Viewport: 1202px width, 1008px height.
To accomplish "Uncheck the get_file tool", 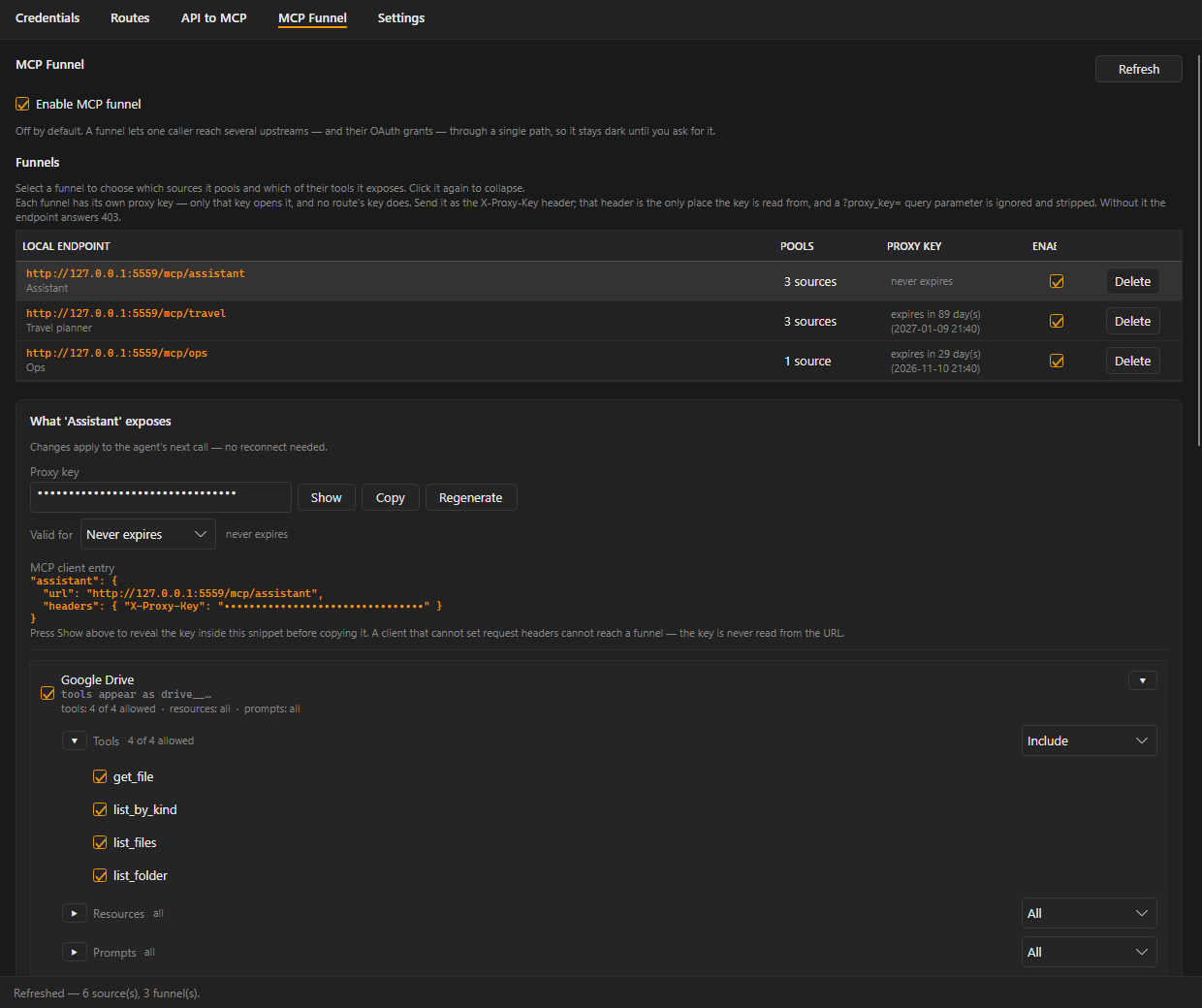I will 100,776.
